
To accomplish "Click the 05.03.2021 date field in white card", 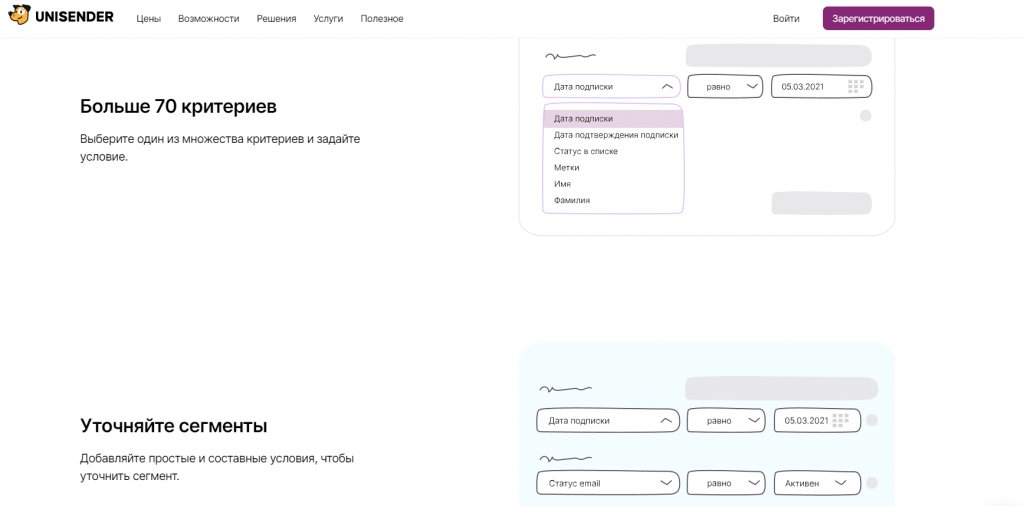I will [x=803, y=87].
